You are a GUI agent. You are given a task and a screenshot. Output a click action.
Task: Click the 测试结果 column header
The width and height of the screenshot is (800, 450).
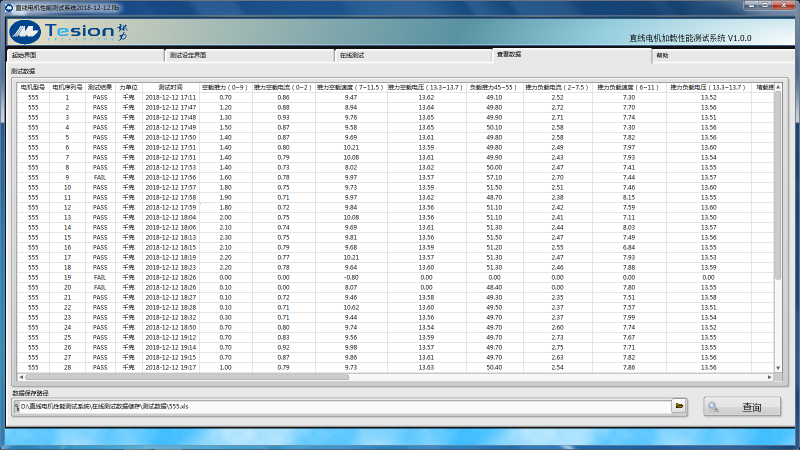[x=100, y=87]
